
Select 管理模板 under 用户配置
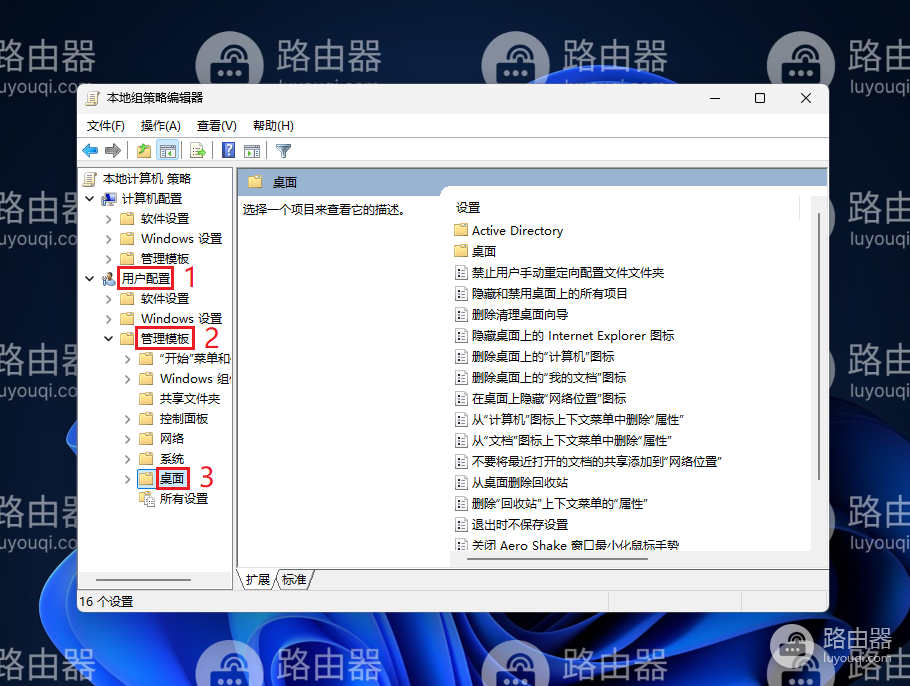(x=165, y=339)
